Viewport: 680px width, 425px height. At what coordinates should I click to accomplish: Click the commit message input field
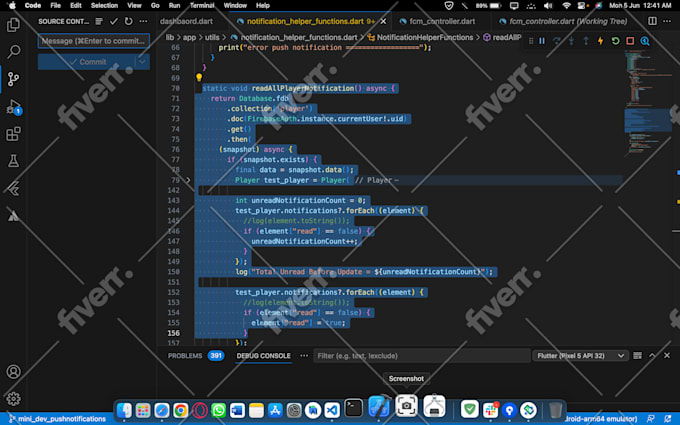[94, 41]
